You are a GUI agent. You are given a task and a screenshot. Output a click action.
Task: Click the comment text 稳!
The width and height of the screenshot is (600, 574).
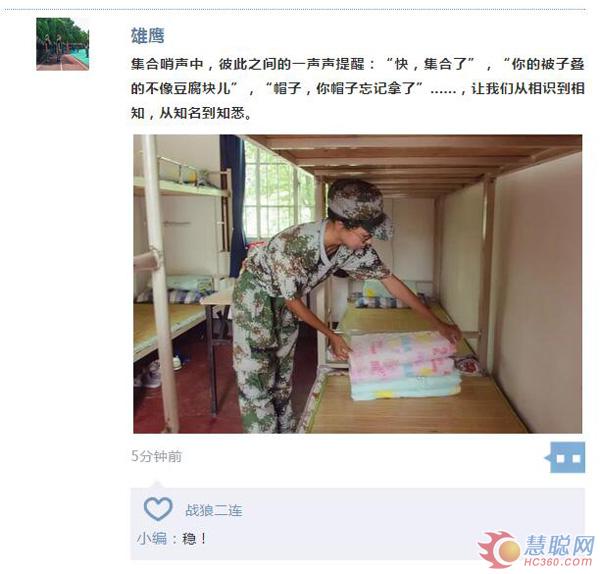pos(195,539)
